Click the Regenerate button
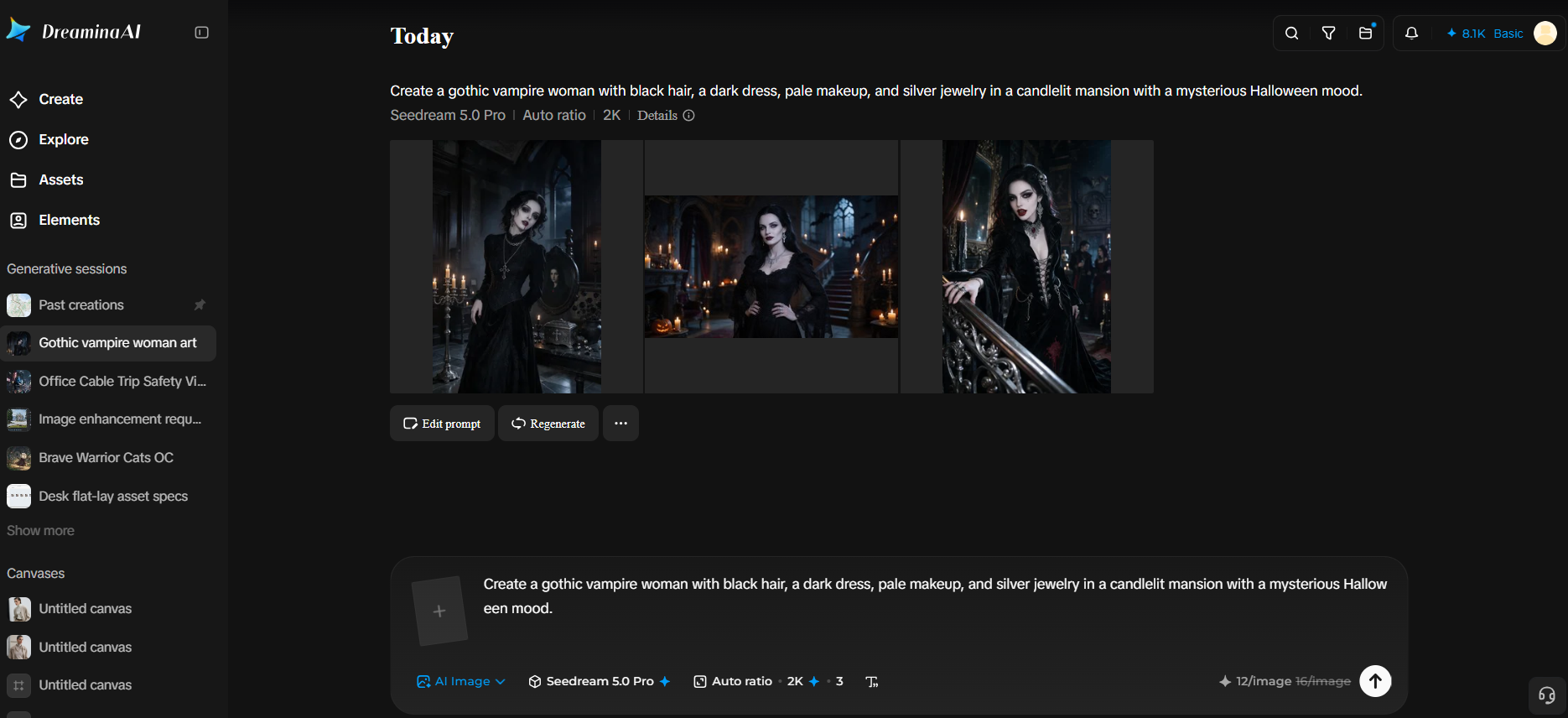This screenshot has height=718, width=1568. click(x=548, y=424)
